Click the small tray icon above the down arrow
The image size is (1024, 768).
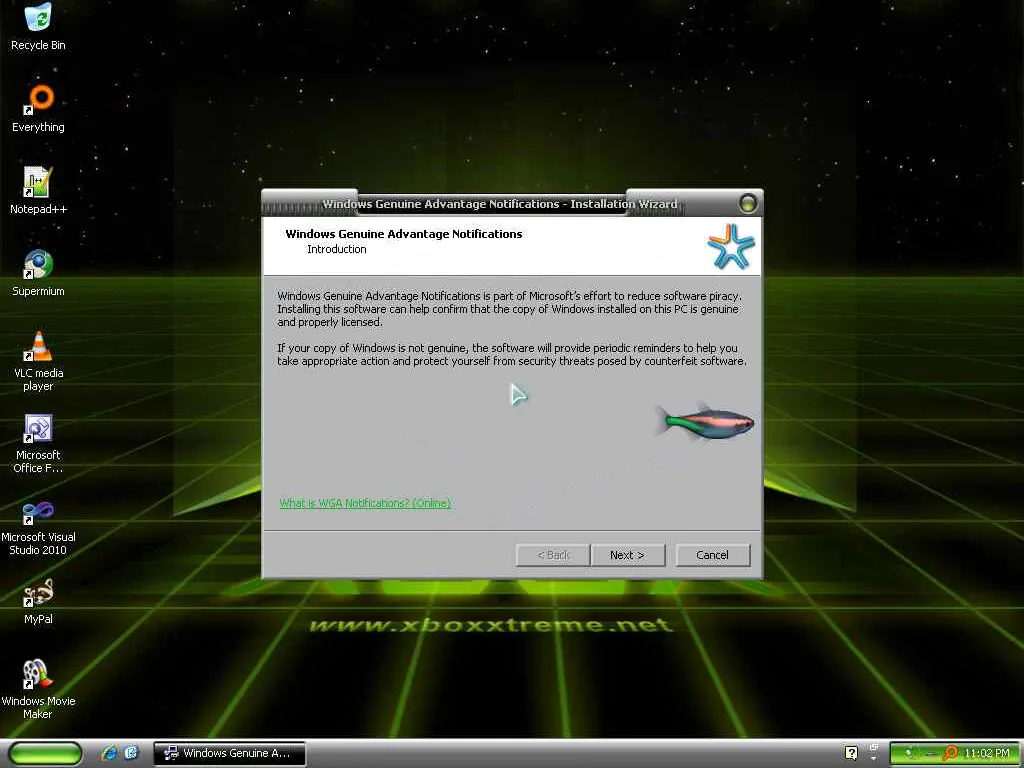pos(873,747)
